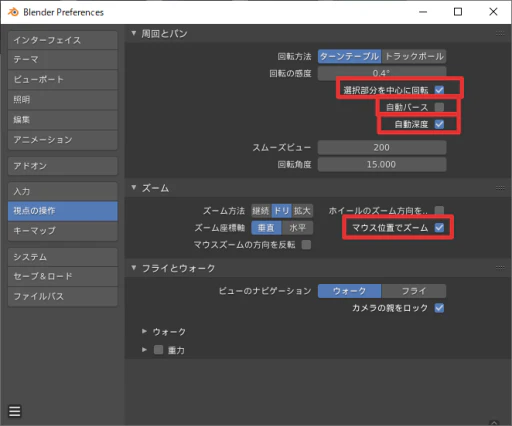Click the ズーム panel drag grip
Screen dimensions: 512x426
[500, 188]
